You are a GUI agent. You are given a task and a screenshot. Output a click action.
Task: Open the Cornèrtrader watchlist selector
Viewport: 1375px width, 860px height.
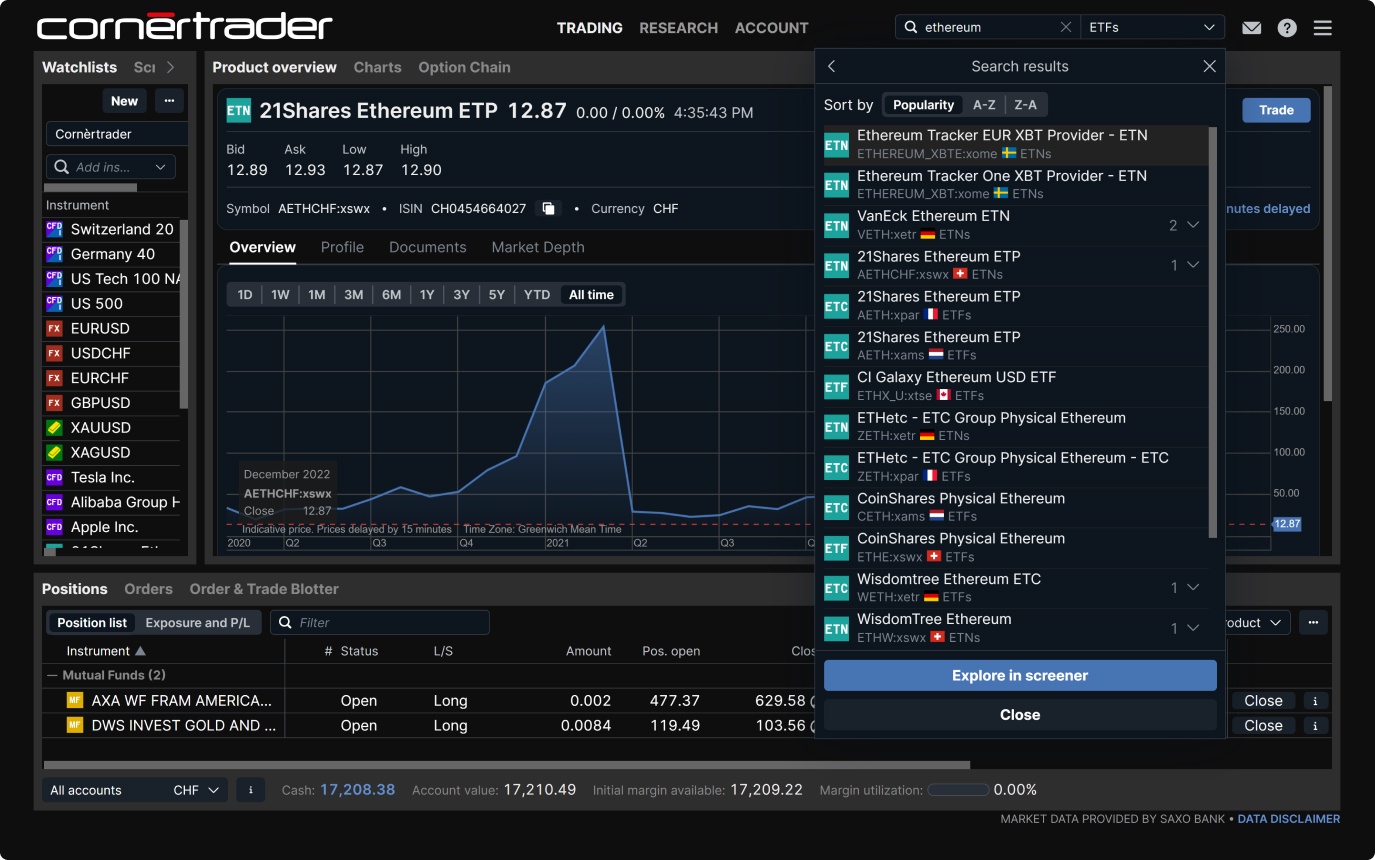pyautogui.click(x=117, y=134)
